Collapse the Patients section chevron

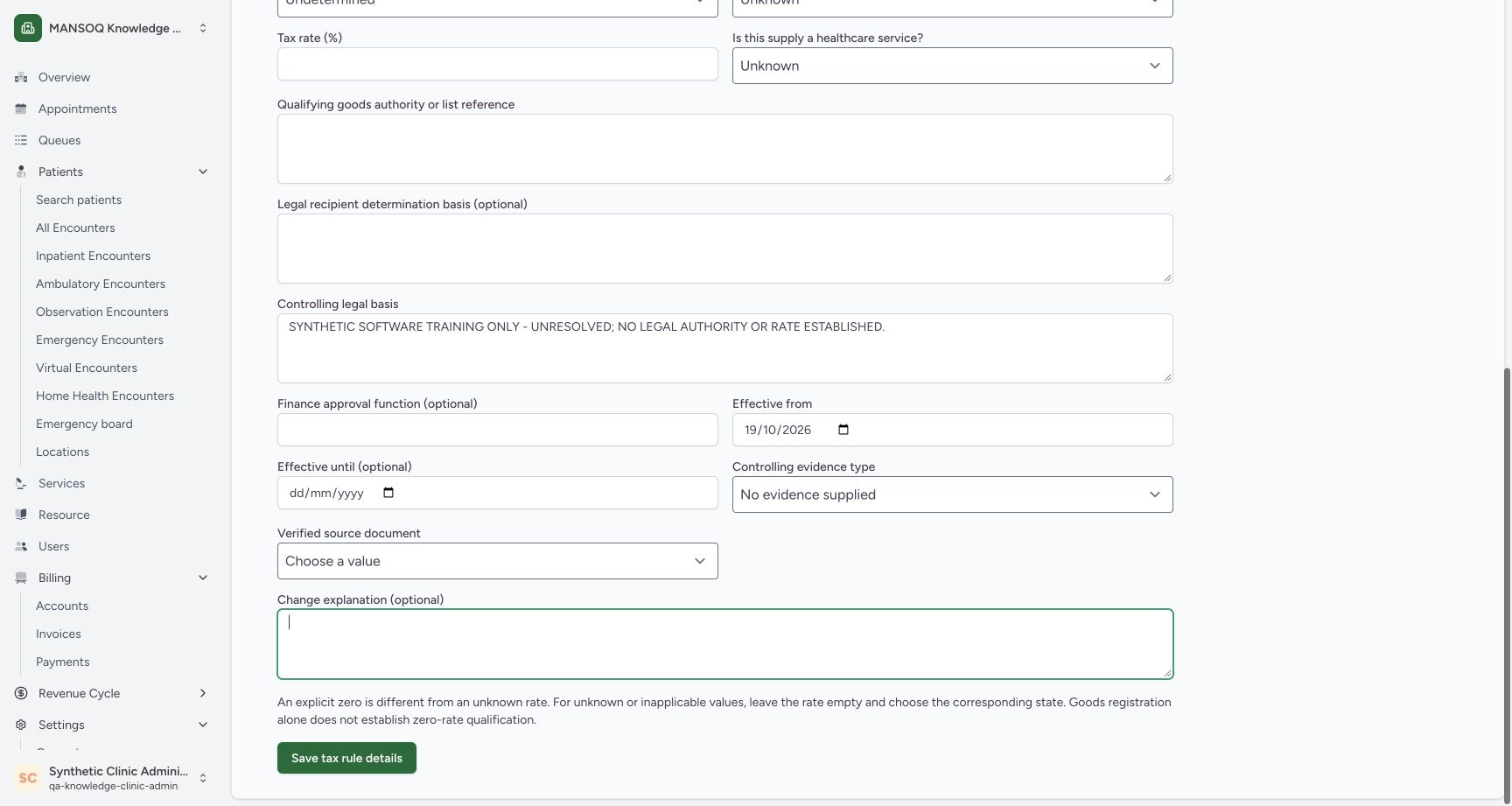[x=203, y=172]
